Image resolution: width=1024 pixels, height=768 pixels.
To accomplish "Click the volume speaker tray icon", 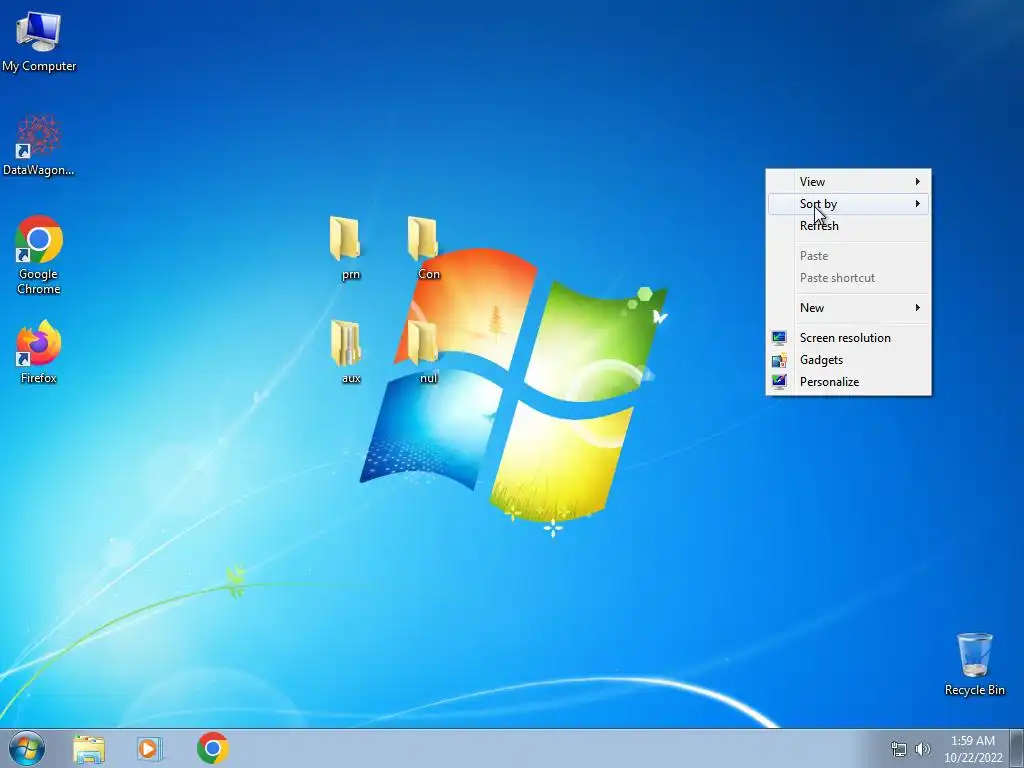I will click(x=922, y=749).
